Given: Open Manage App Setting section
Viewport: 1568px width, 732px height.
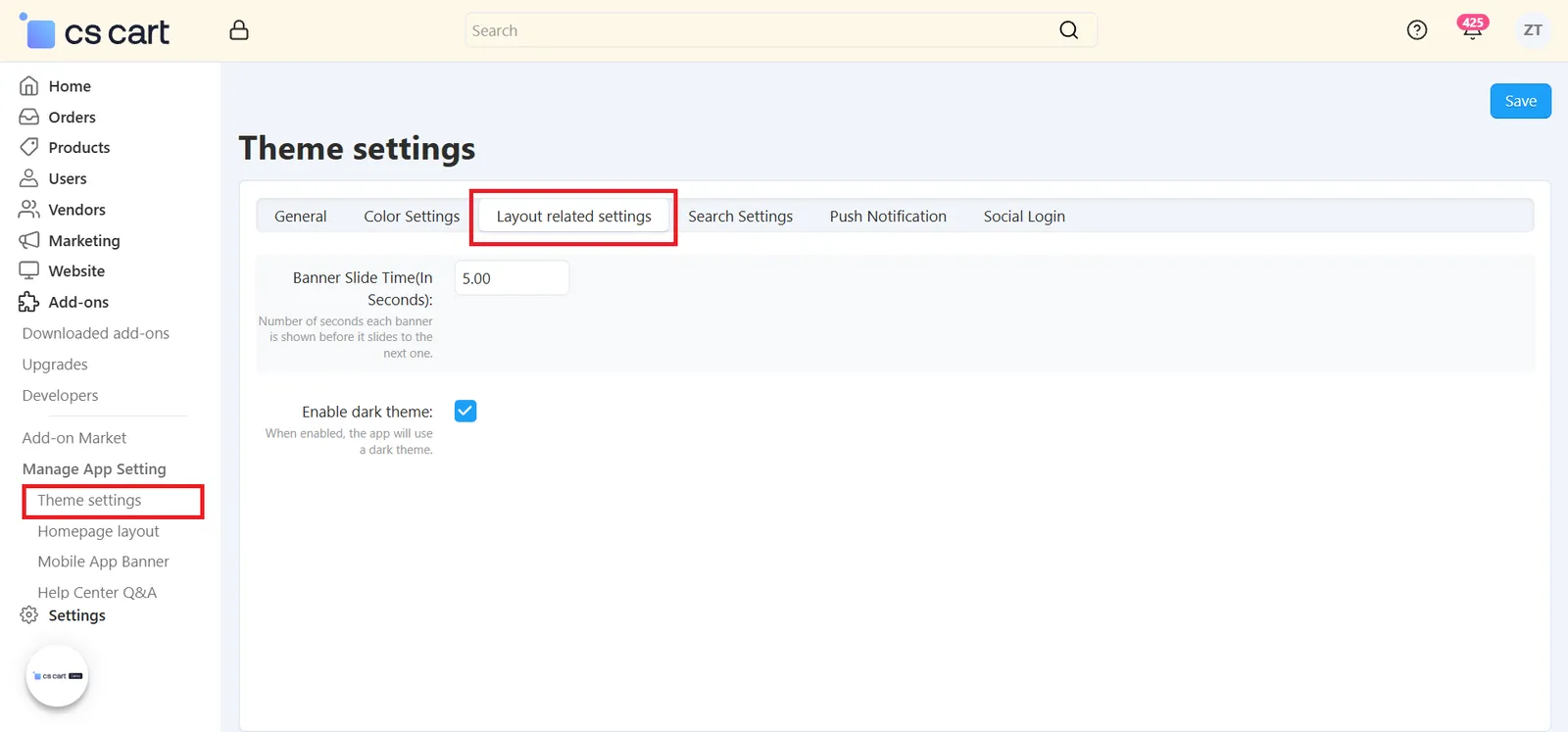Looking at the screenshot, I should [94, 469].
